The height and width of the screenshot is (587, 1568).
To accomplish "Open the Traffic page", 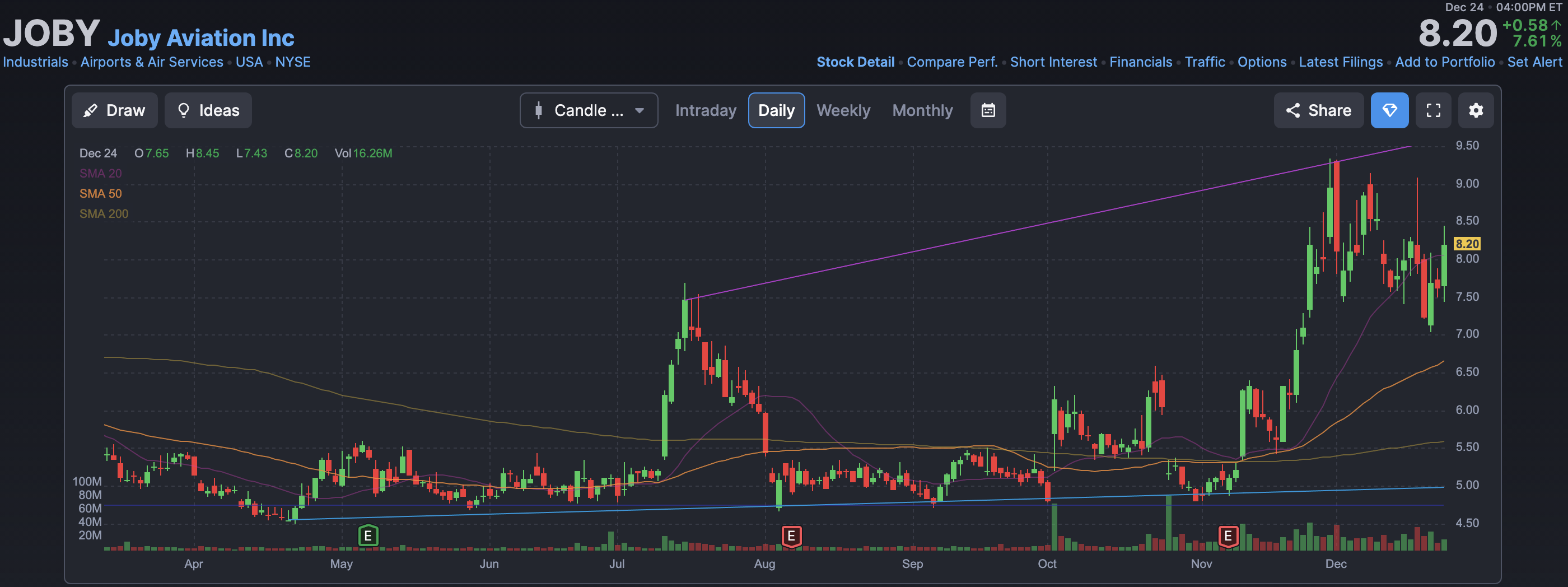I will point(1205,62).
